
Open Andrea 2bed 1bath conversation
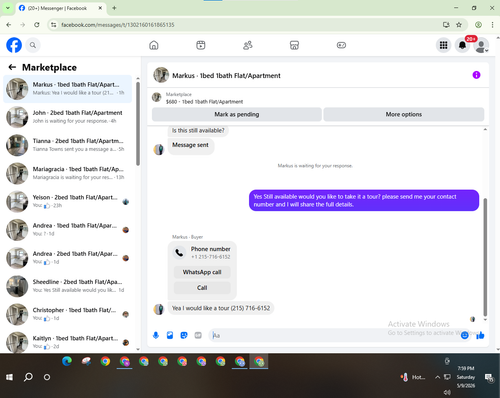coord(68,258)
